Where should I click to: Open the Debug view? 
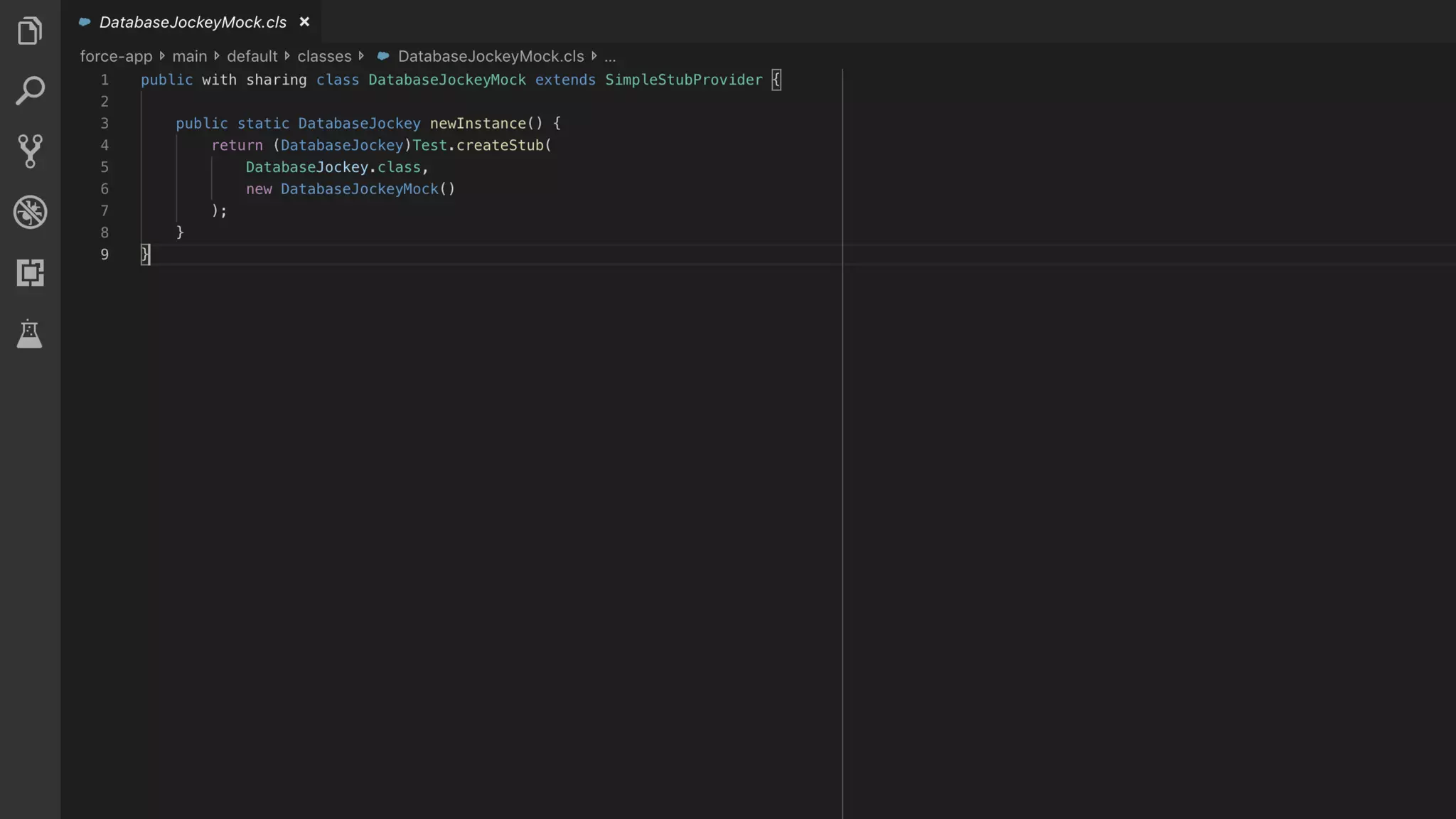(30, 212)
